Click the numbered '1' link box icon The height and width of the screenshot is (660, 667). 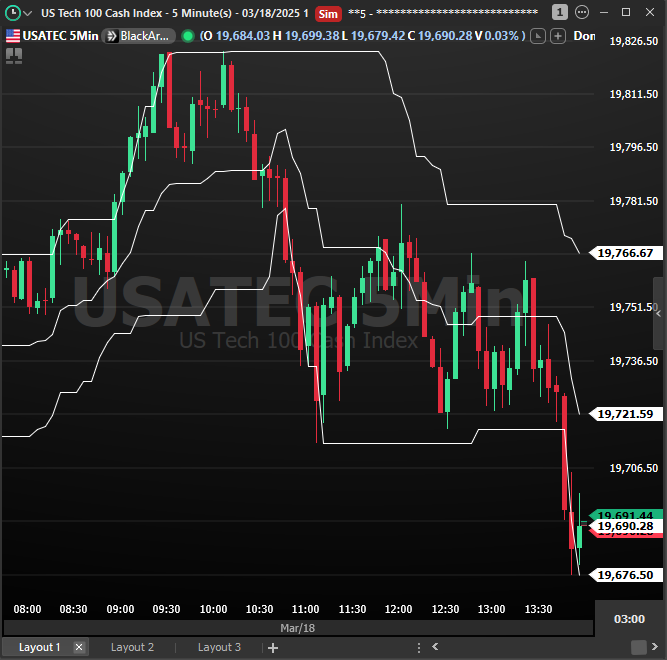(x=559, y=12)
